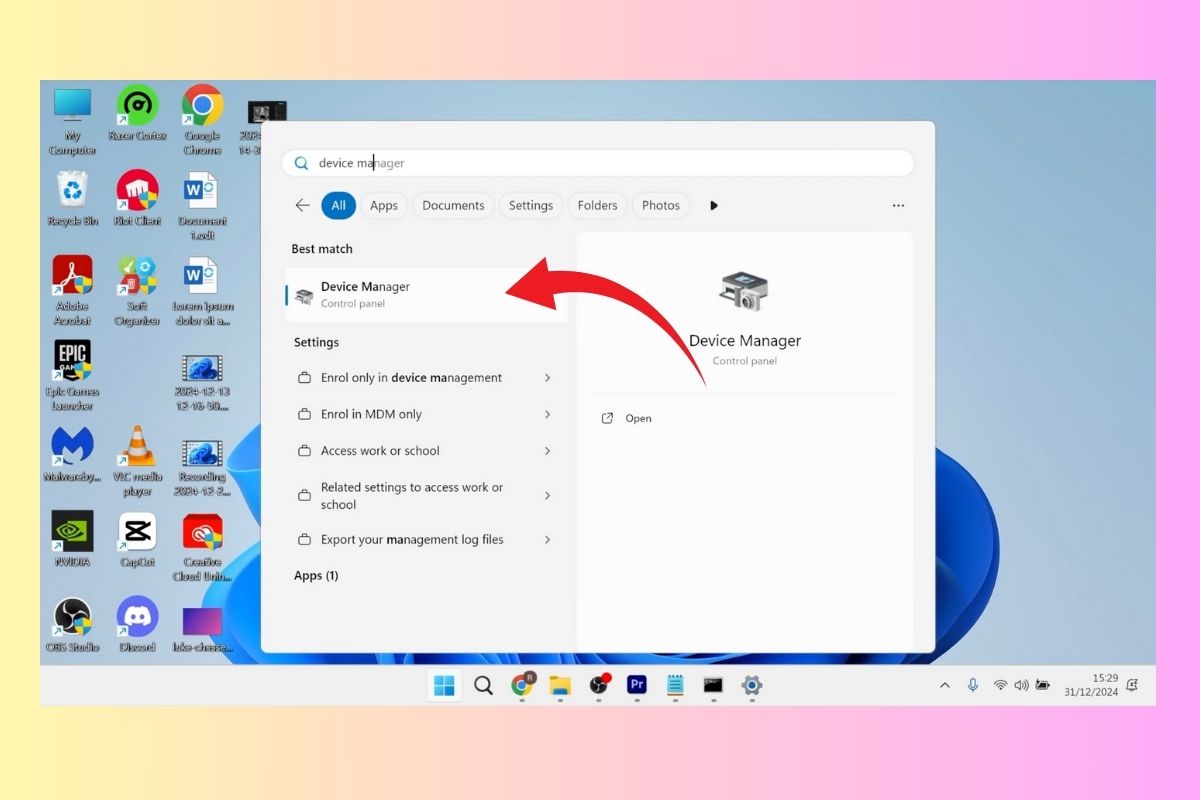Select the large Device Manager preview icon
Image resolution: width=1200 pixels, height=800 pixels.
click(x=744, y=291)
